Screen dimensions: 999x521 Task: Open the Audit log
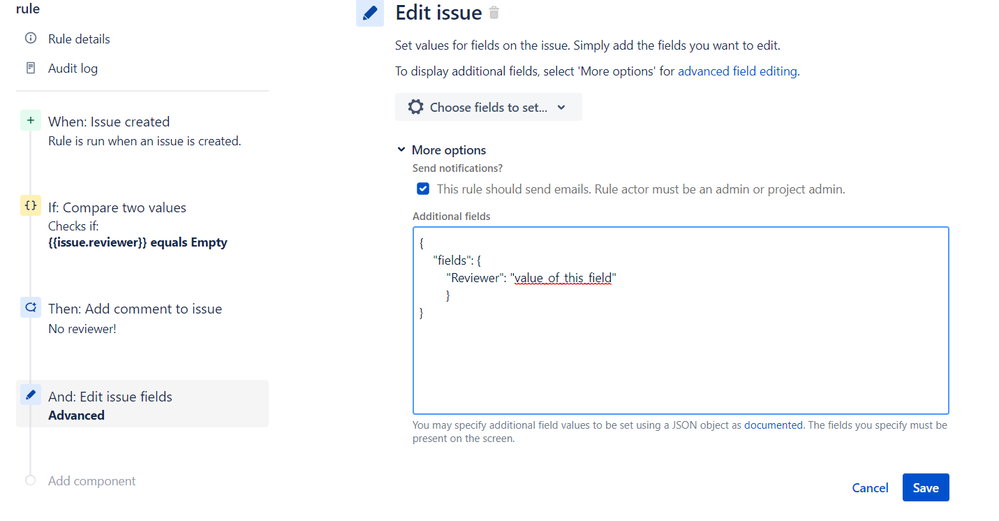[x=73, y=68]
